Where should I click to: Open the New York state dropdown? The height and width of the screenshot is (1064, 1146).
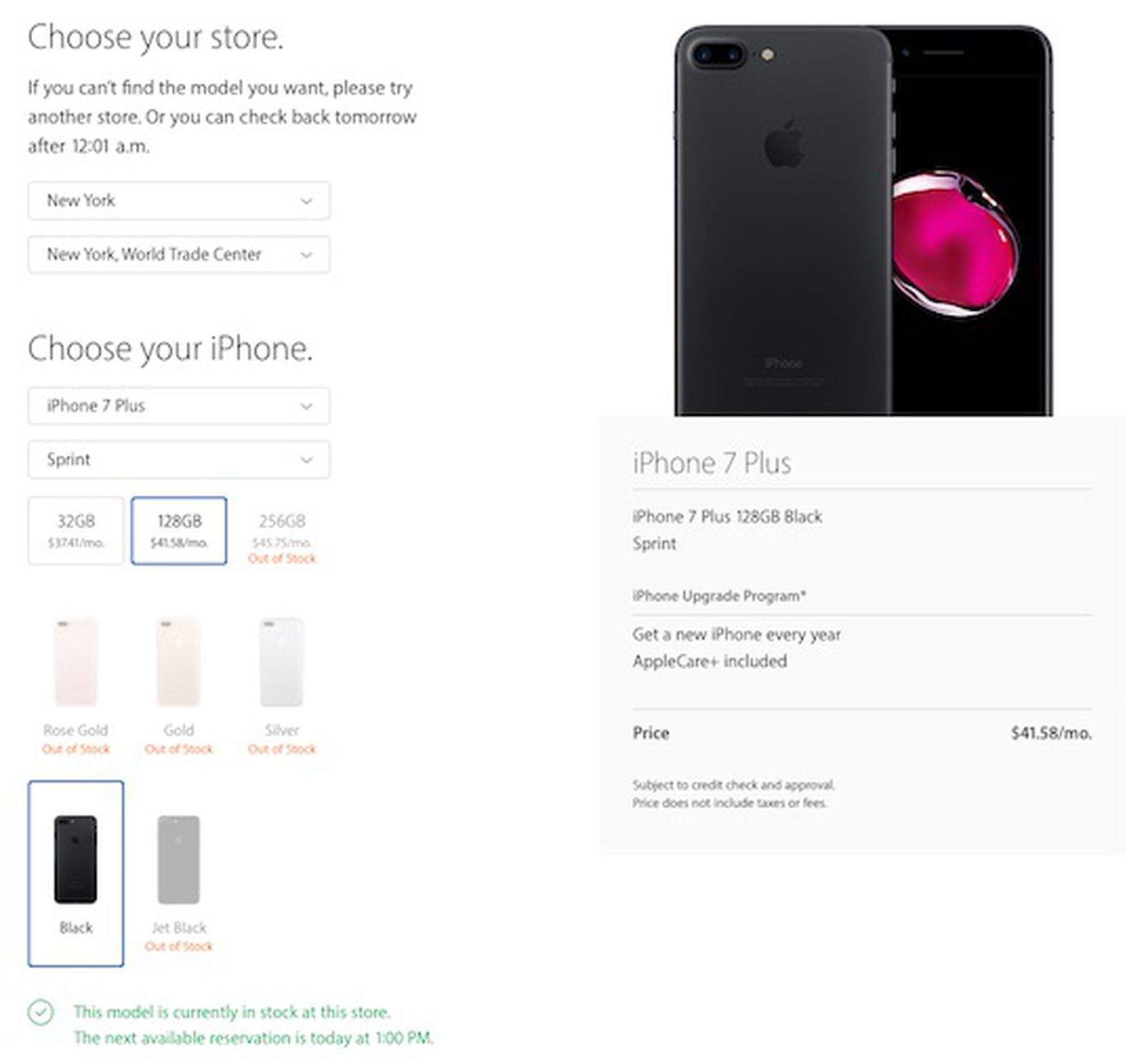pyautogui.click(x=178, y=200)
